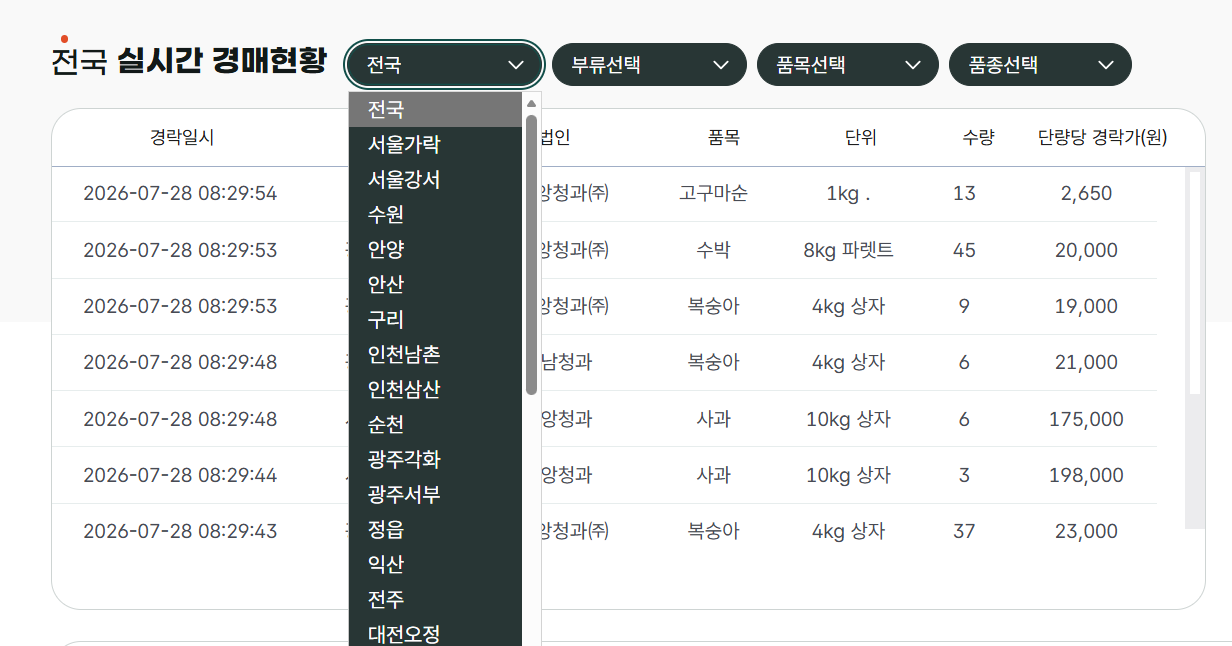Screen dimensions: 1232x646
Task: Click the 2,650 price cell
Action: 1086,194
